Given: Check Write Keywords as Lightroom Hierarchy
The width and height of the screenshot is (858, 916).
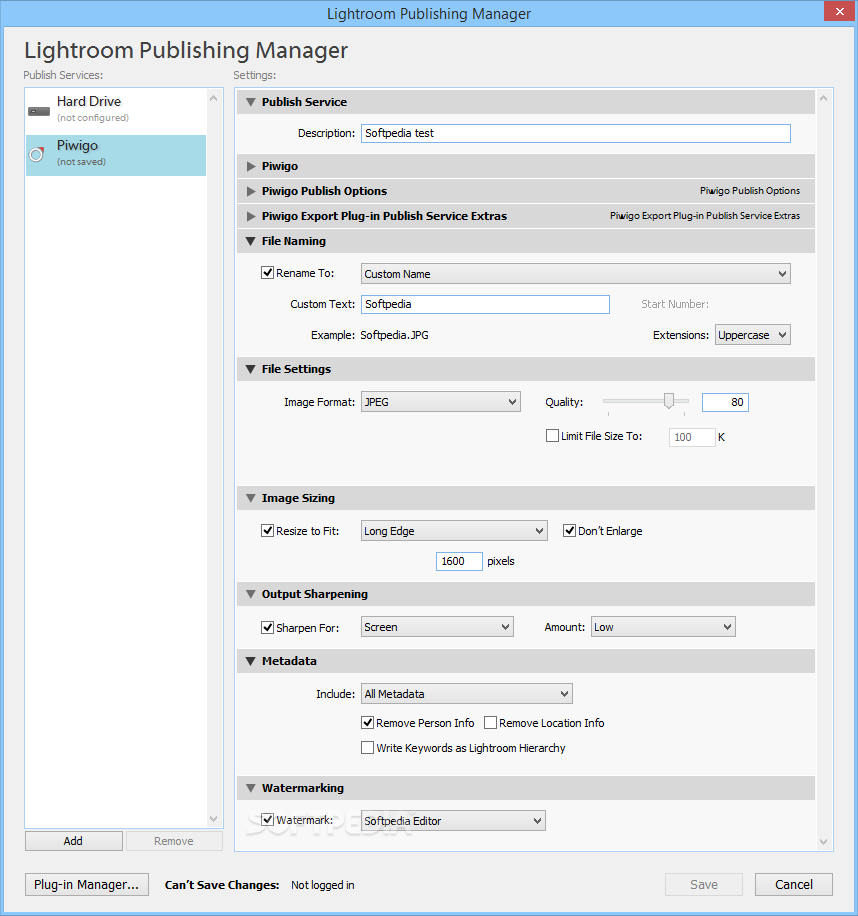Looking at the screenshot, I should (367, 748).
